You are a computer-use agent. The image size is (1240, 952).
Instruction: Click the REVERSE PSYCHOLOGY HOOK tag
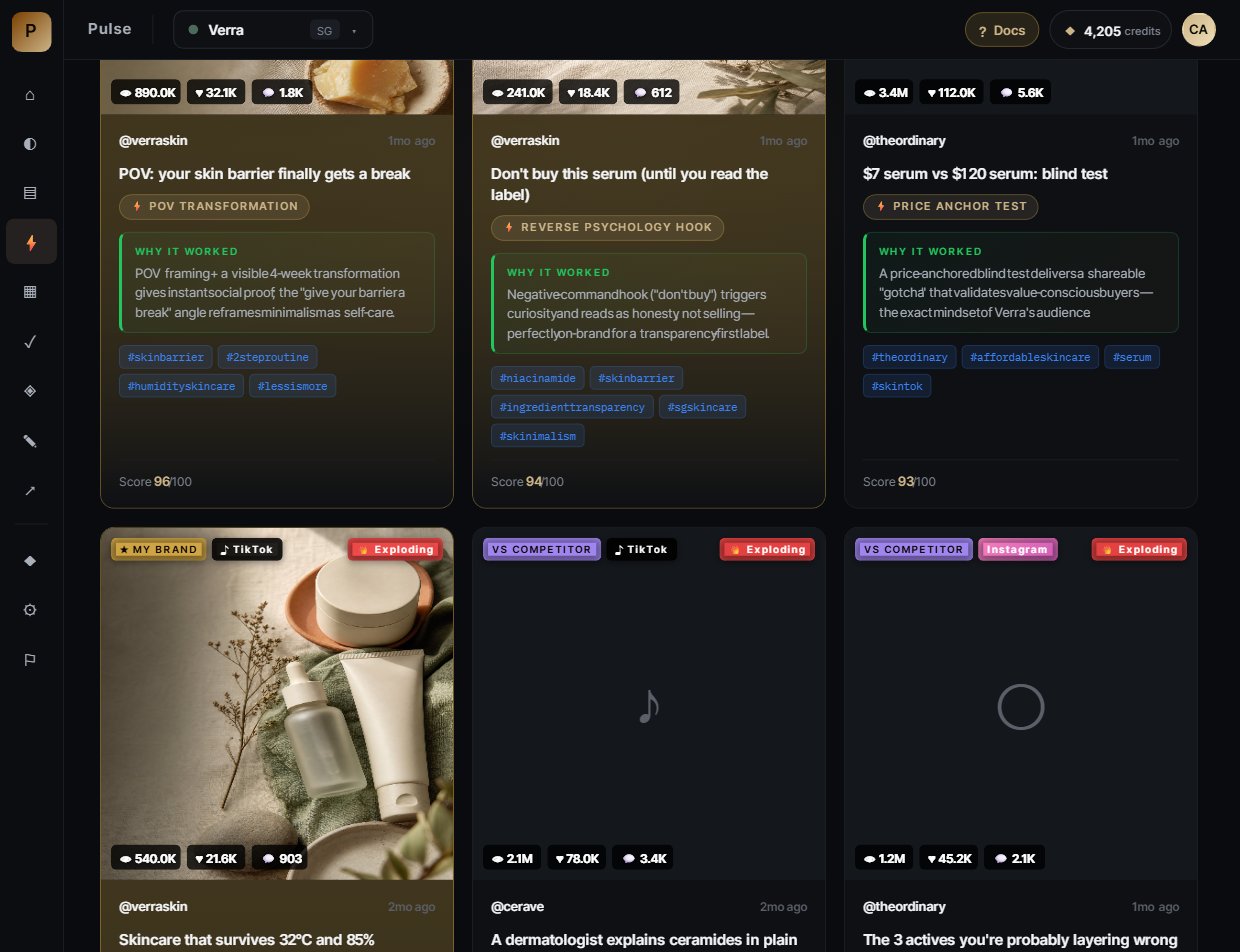coord(607,227)
